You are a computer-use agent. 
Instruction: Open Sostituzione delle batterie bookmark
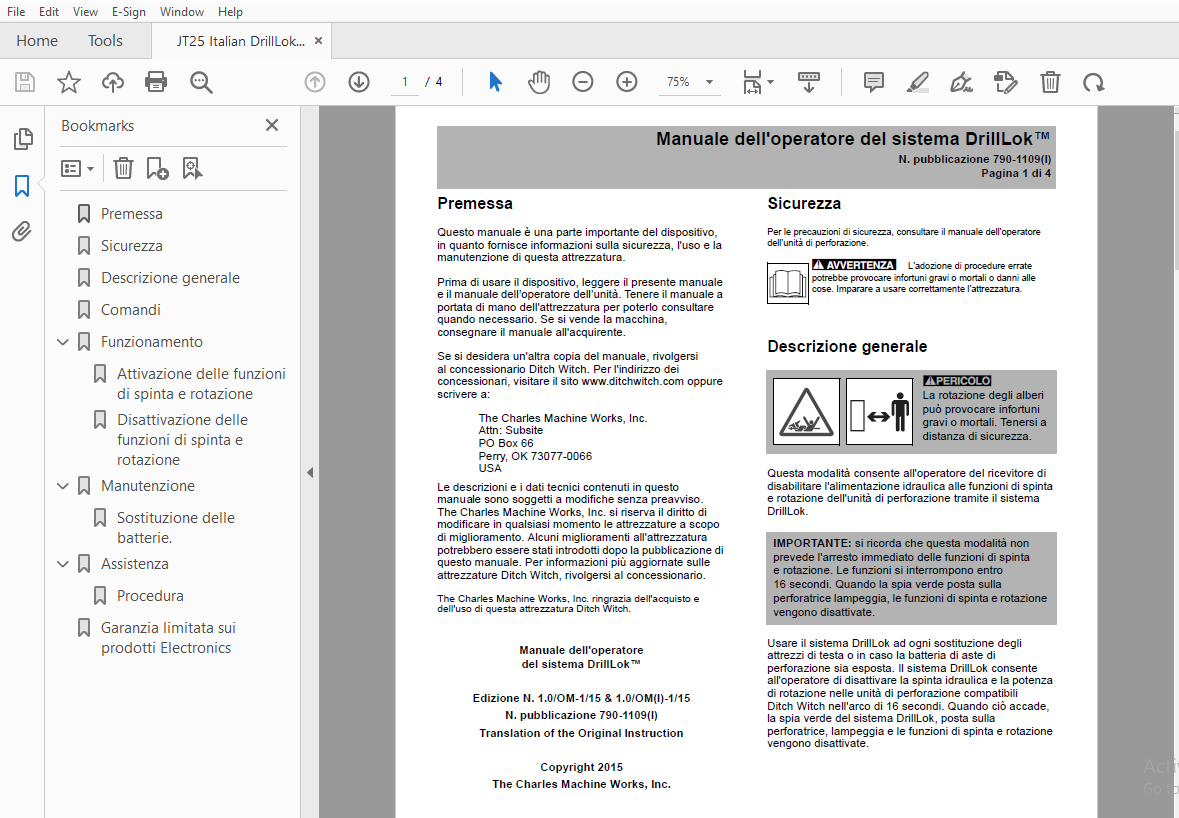coord(176,528)
